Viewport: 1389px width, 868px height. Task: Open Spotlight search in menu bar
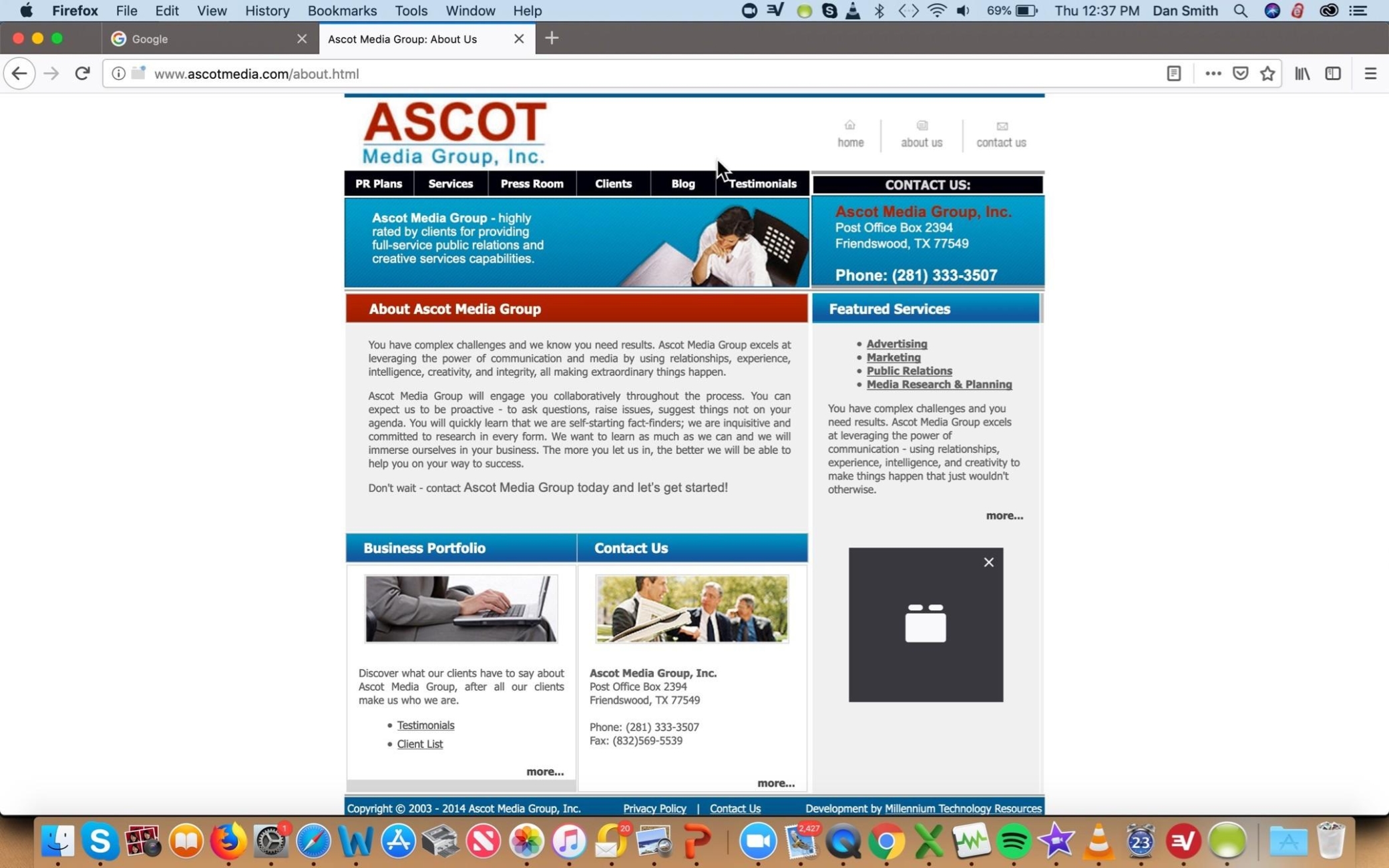click(x=1240, y=11)
